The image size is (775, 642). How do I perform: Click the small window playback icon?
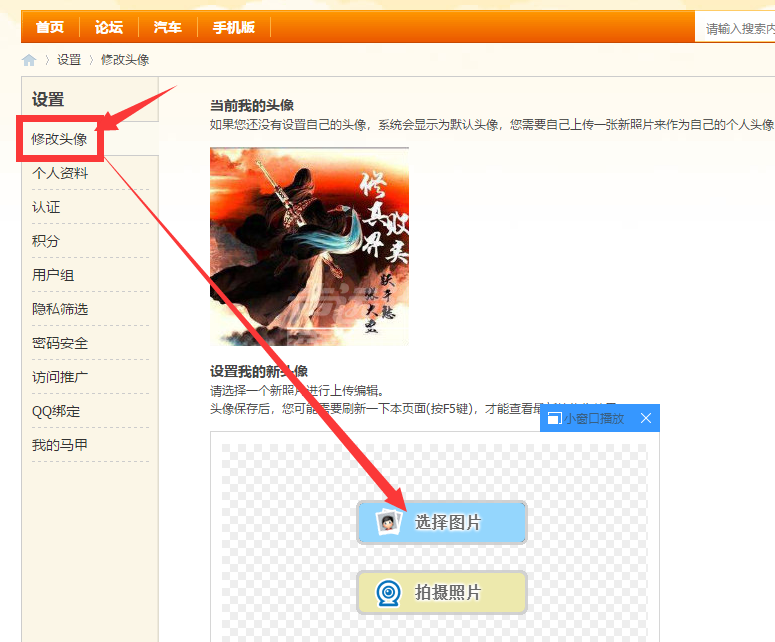coord(554,419)
